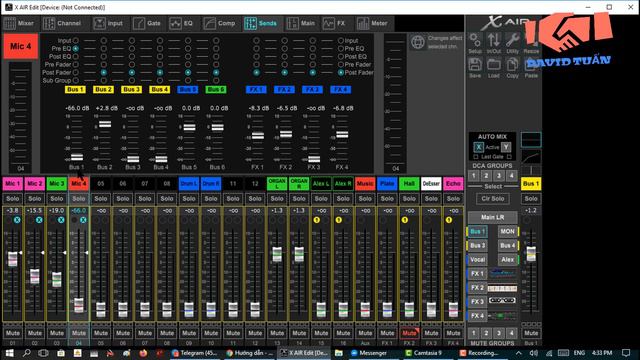Click the yellow Y icon on Echo strip
The height and width of the screenshot is (360, 640).
[449, 220]
